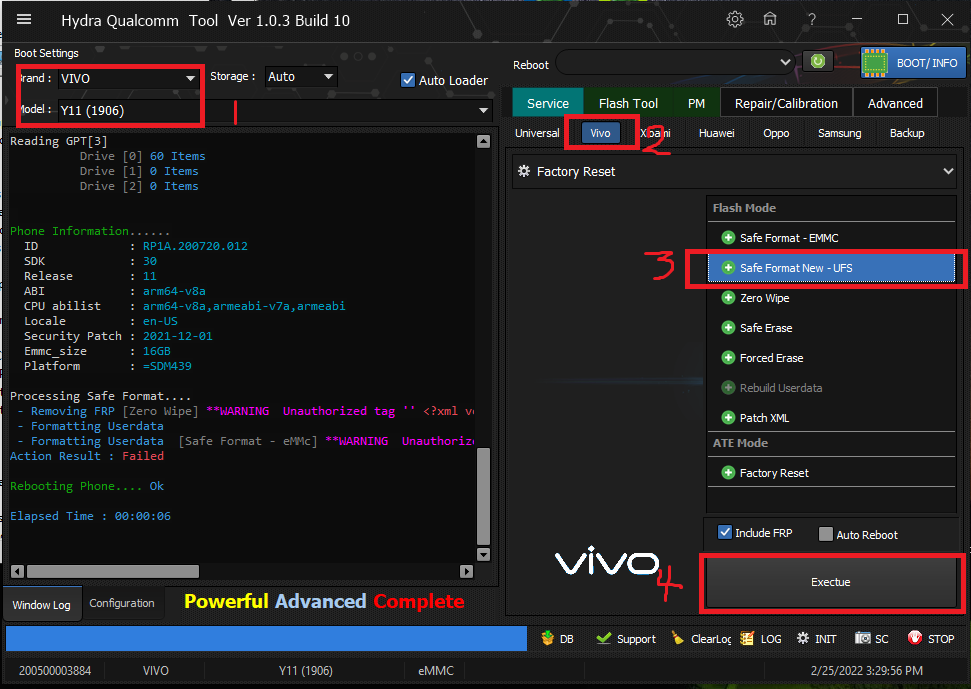Click status bar date and time
This screenshot has height=689, width=971.
pos(866,670)
